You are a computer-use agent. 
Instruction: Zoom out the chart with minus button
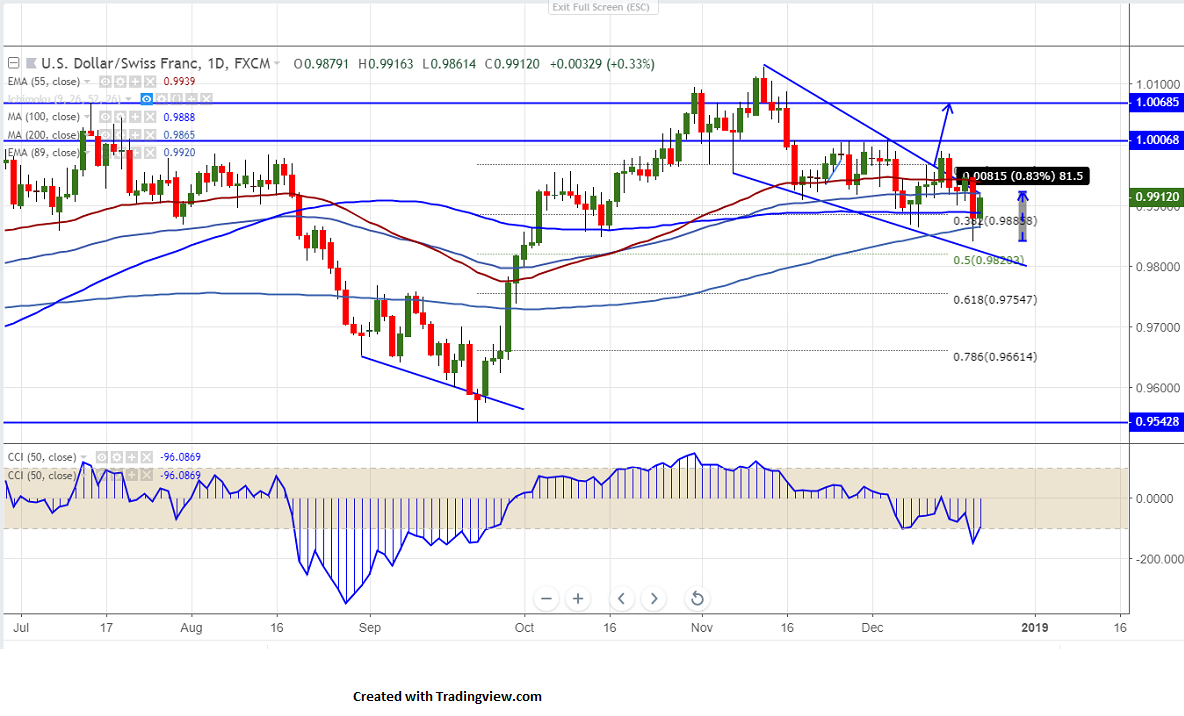546,598
